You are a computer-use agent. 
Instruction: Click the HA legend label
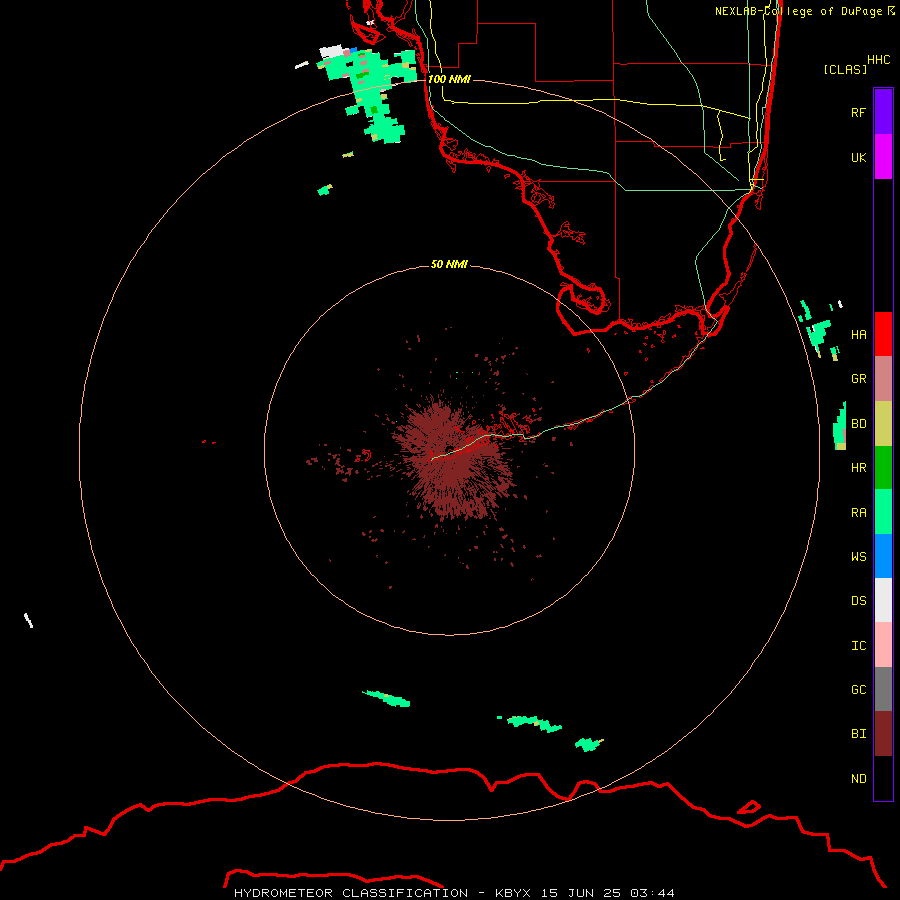(x=859, y=334)
